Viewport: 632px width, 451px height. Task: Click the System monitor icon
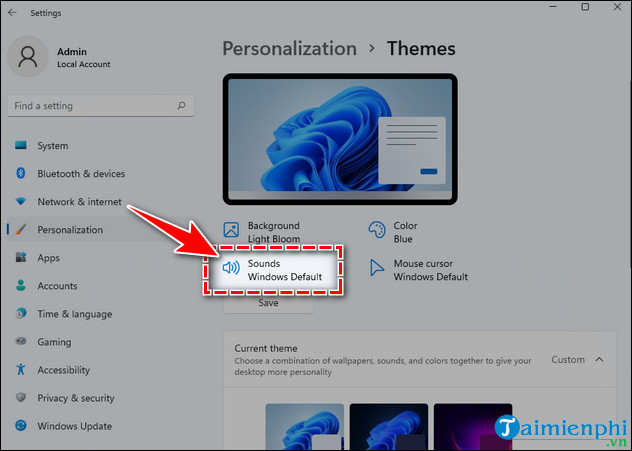click(x=21, y=145)
